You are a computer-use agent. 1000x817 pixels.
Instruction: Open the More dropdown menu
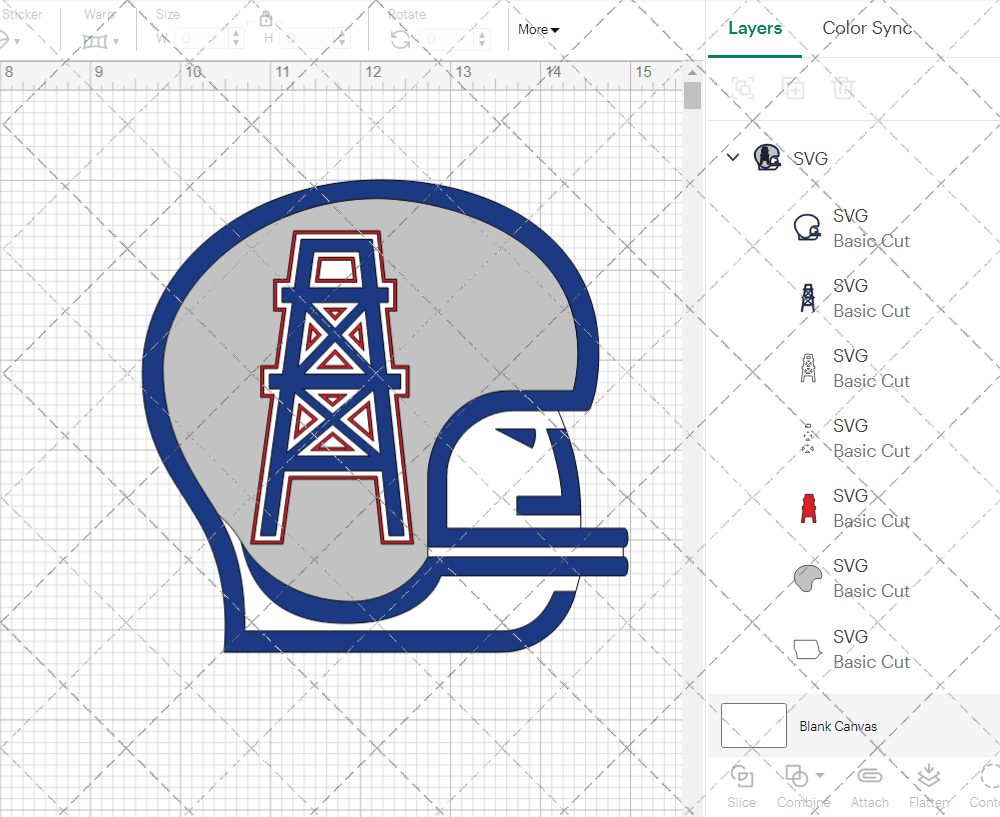tap(538, 29)
